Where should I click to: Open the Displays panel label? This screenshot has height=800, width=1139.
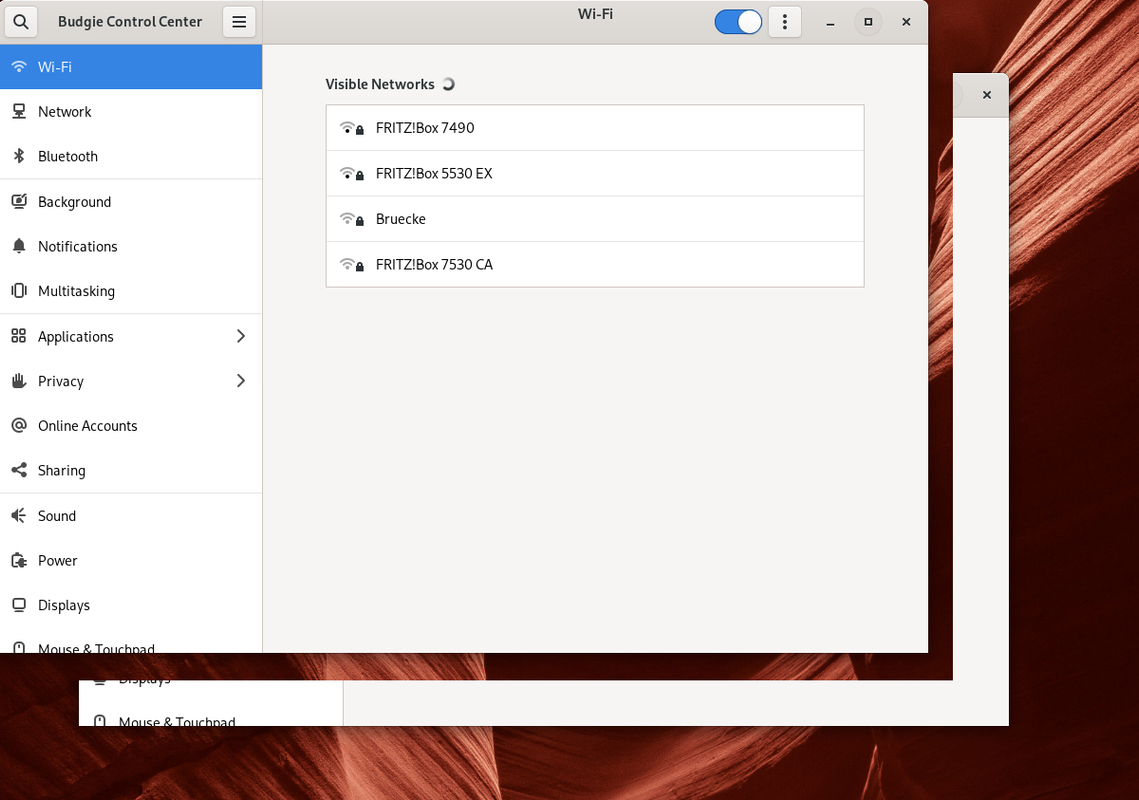click(64, 605)
